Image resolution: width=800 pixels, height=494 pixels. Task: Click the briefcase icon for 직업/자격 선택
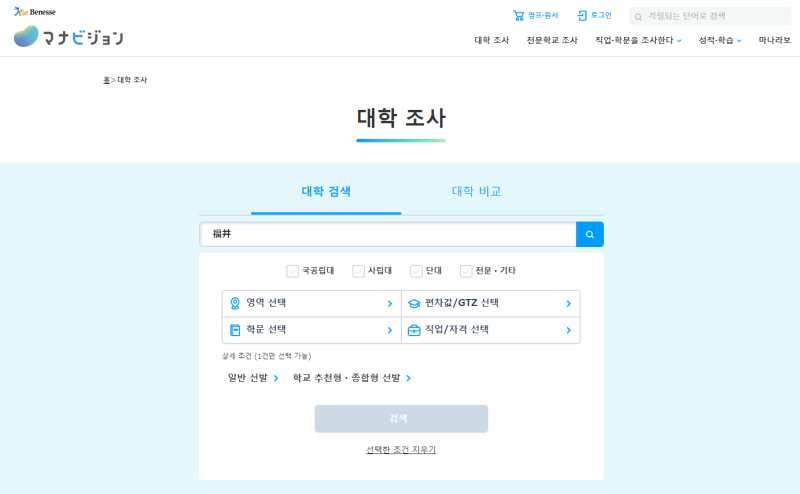[x=414, y=330]
